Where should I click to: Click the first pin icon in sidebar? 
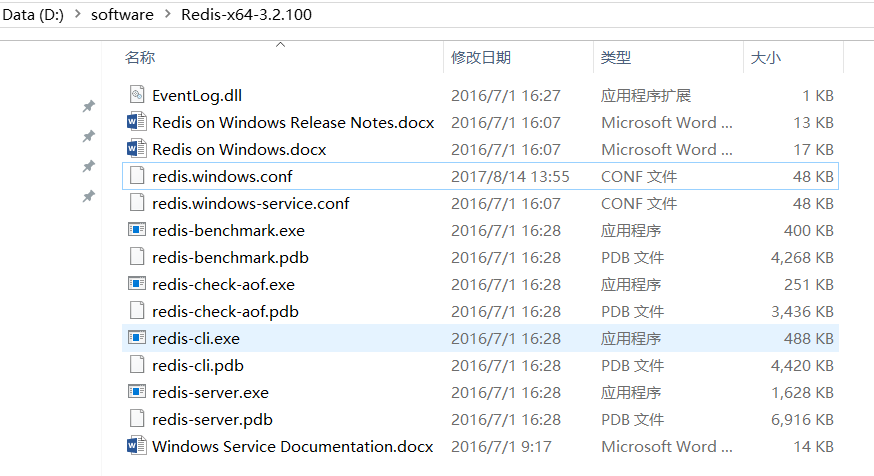(x=89, y=106)
